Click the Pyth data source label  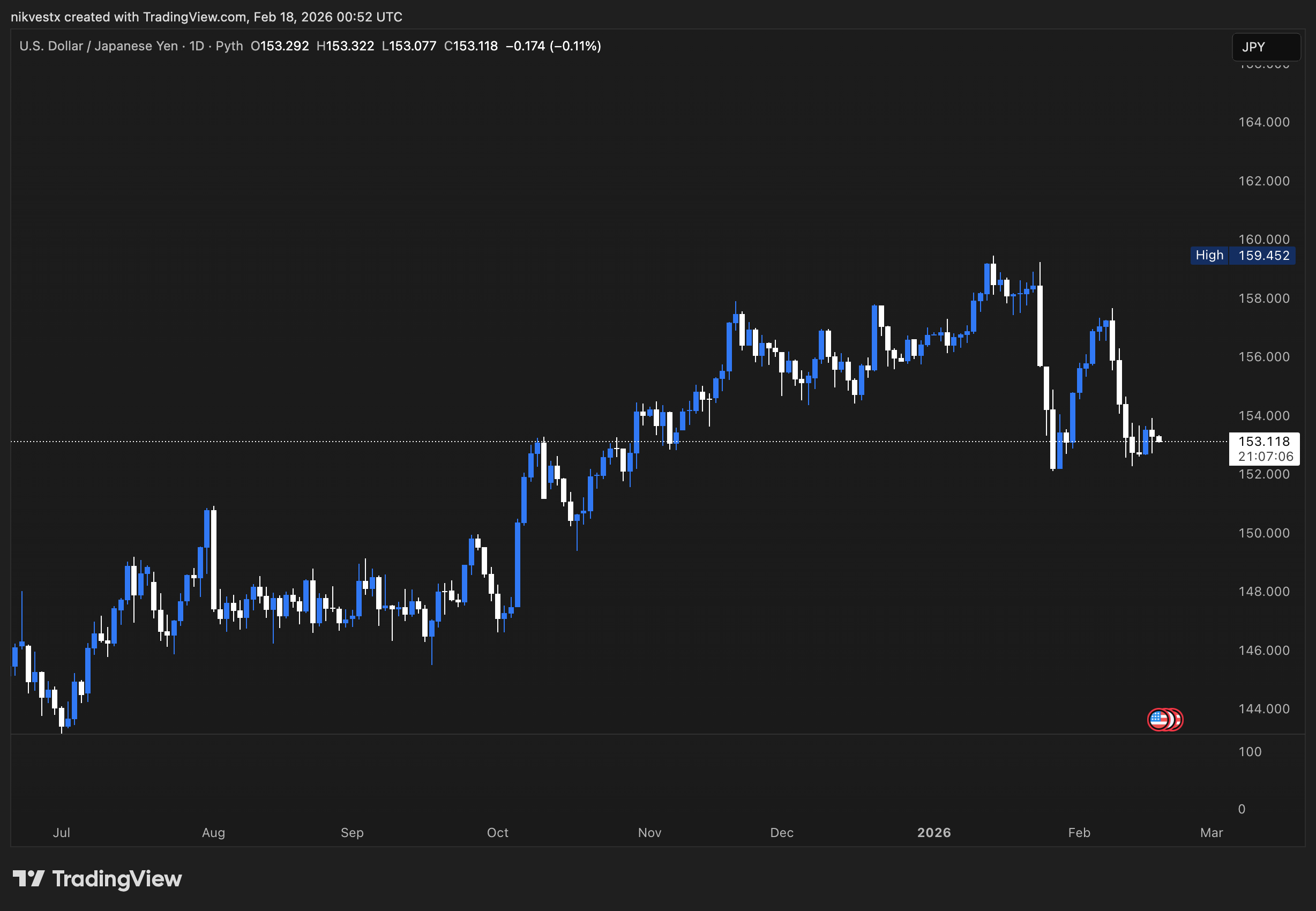(229, 46)
